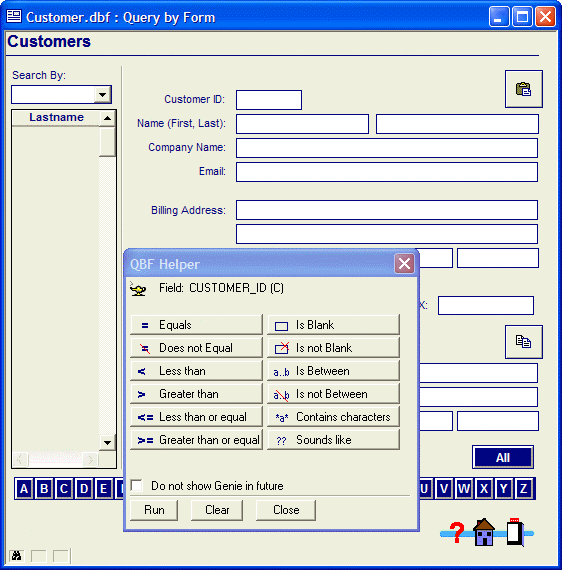Click the binoculars find icon in status bar
The width and height of the screenshot is (562, 570).
[x=17, y=556]
